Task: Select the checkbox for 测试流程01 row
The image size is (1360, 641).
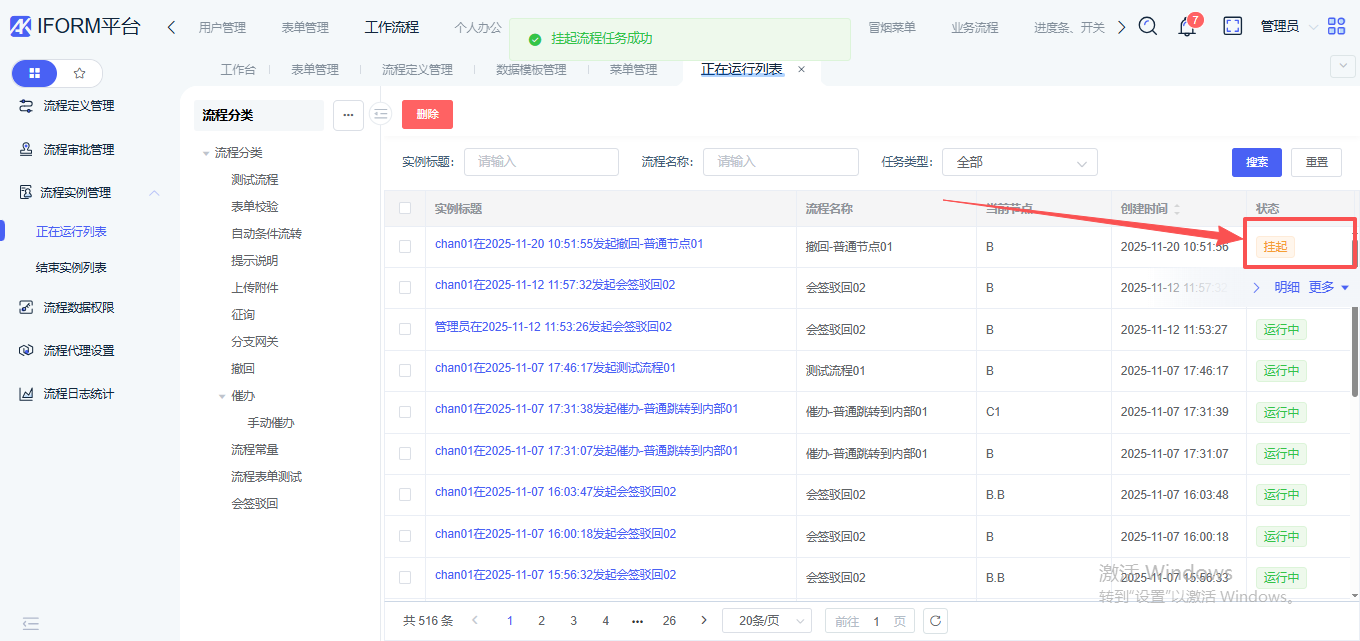Action: coord(405,370)
